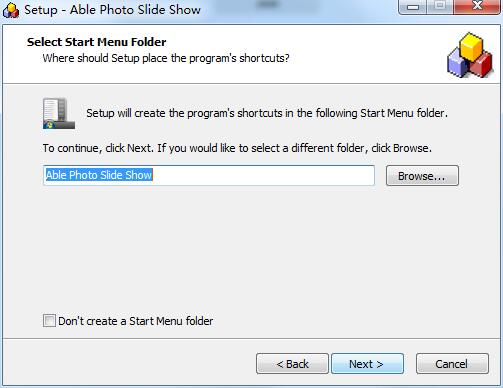This screenshot has height=388, width=503.
Task: Click the Select Start Menu Folder heading
Action: point(97,42)
